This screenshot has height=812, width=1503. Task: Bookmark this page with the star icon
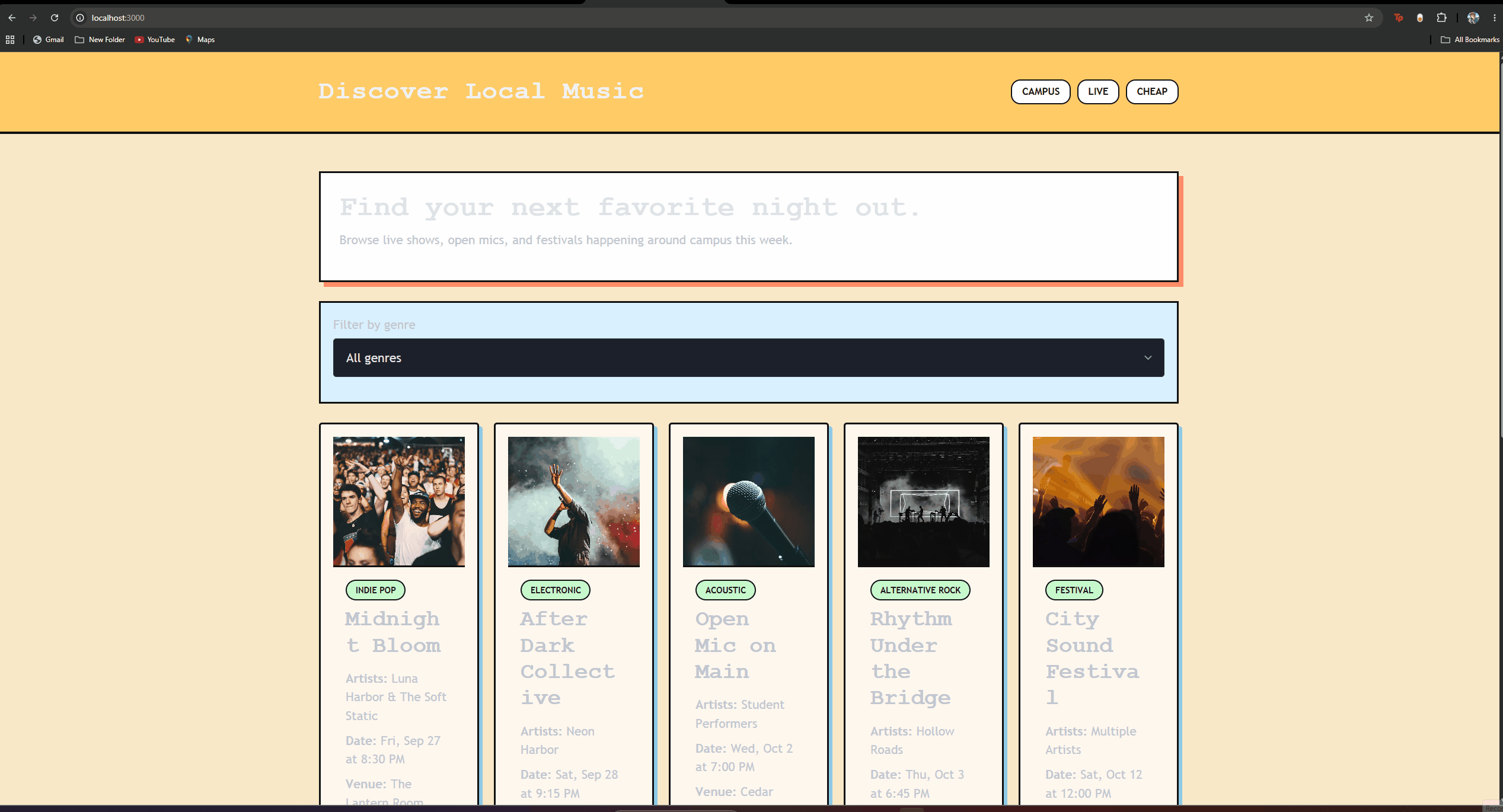(x=1369, y=18)
